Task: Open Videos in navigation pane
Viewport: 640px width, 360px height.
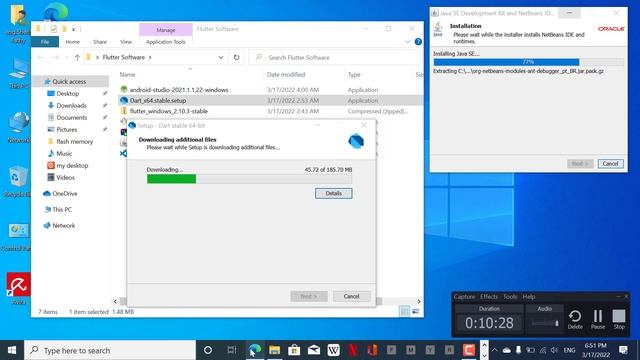Action: pos(65,178)
